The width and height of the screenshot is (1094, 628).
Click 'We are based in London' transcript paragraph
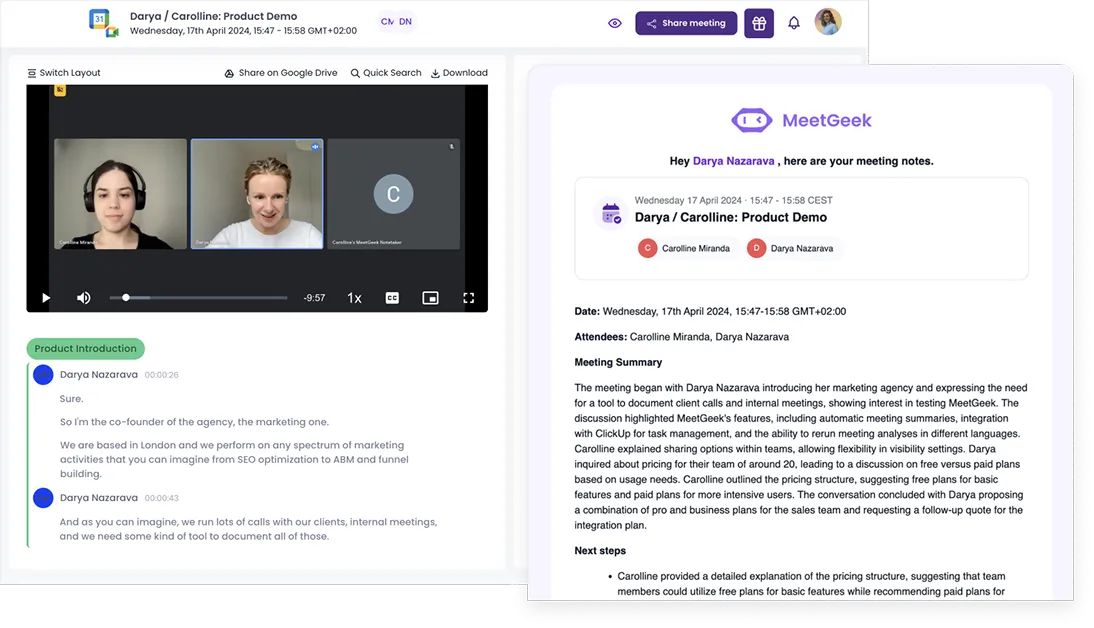tap(234, 459)
